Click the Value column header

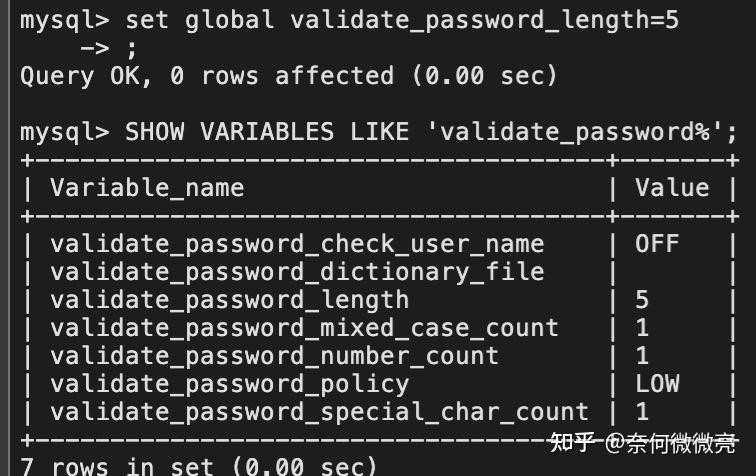[672, 188]
